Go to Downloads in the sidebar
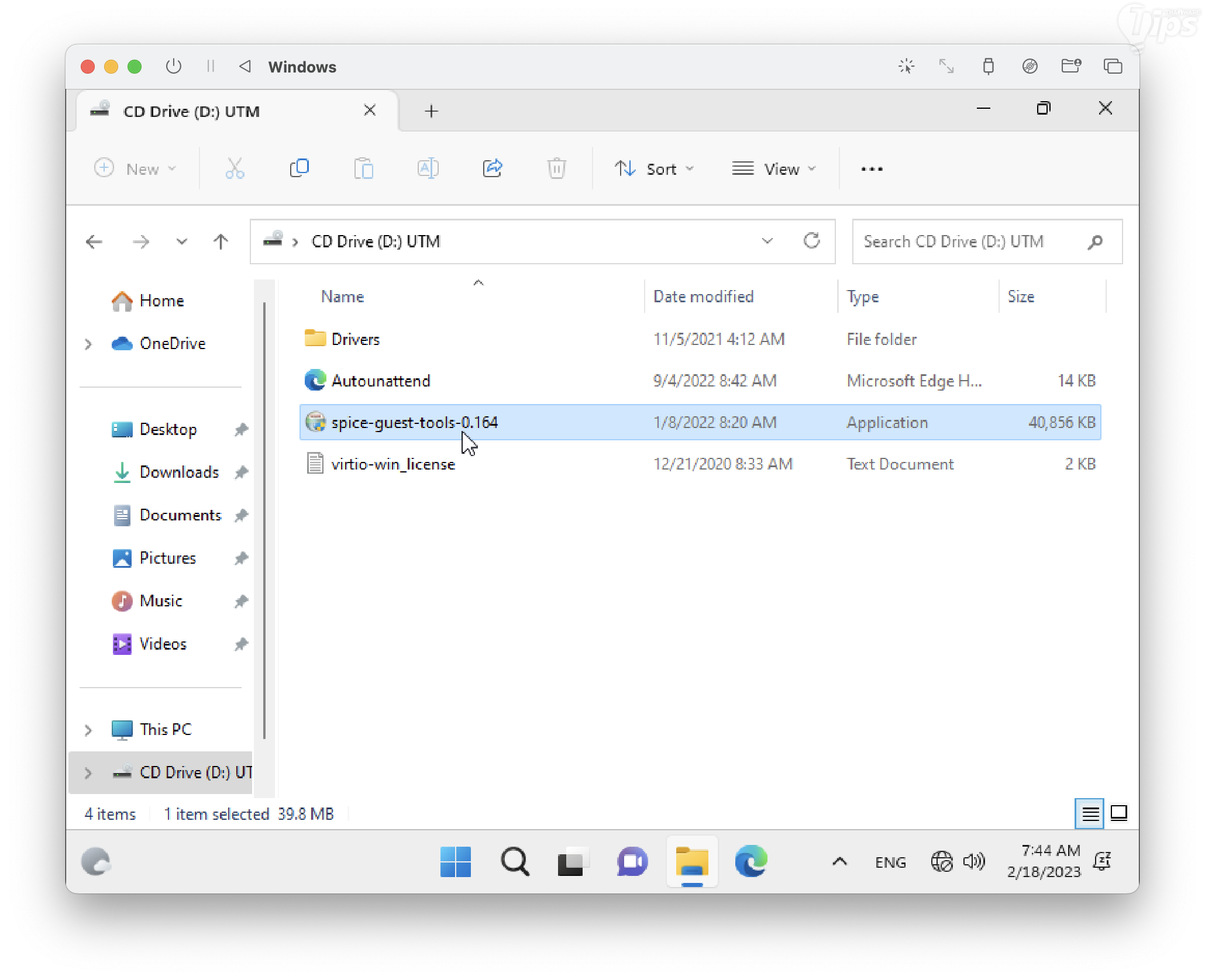Image resolution: width=1205 pixels, height=980 pixels. point(179,472)
